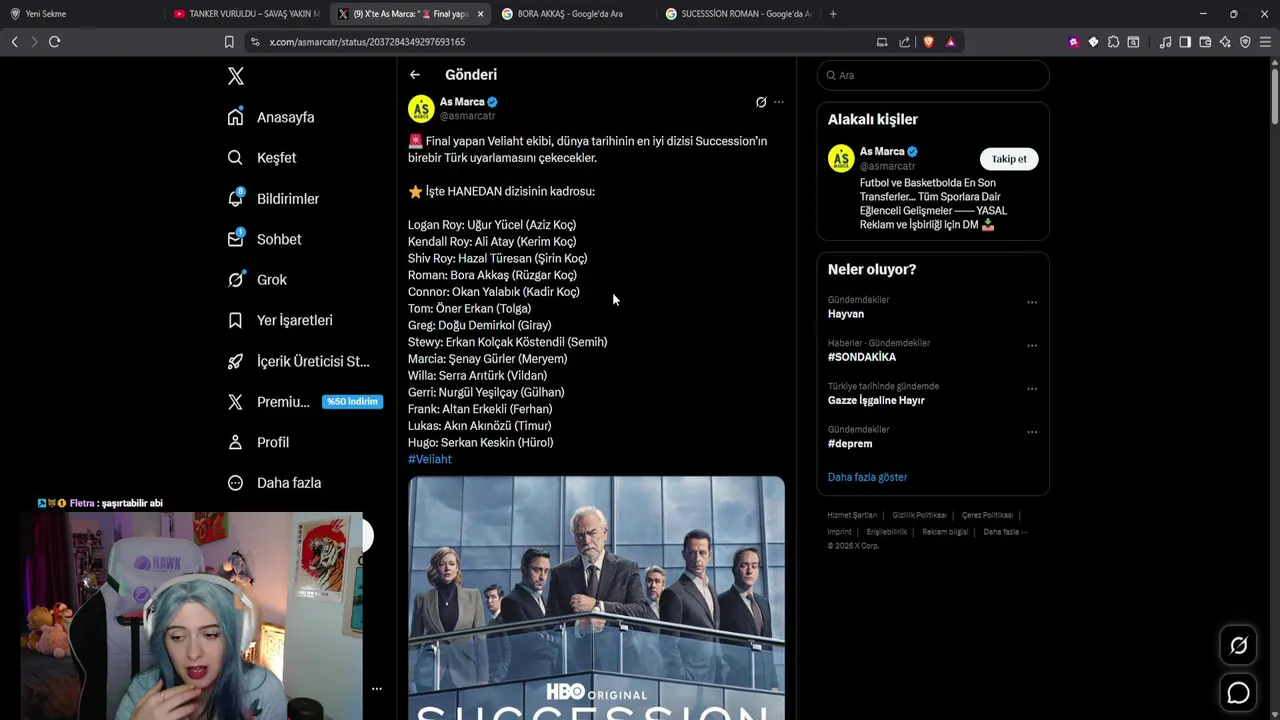Click the browser forward arrow
1280x720 pixels.
tap(34, 42)
